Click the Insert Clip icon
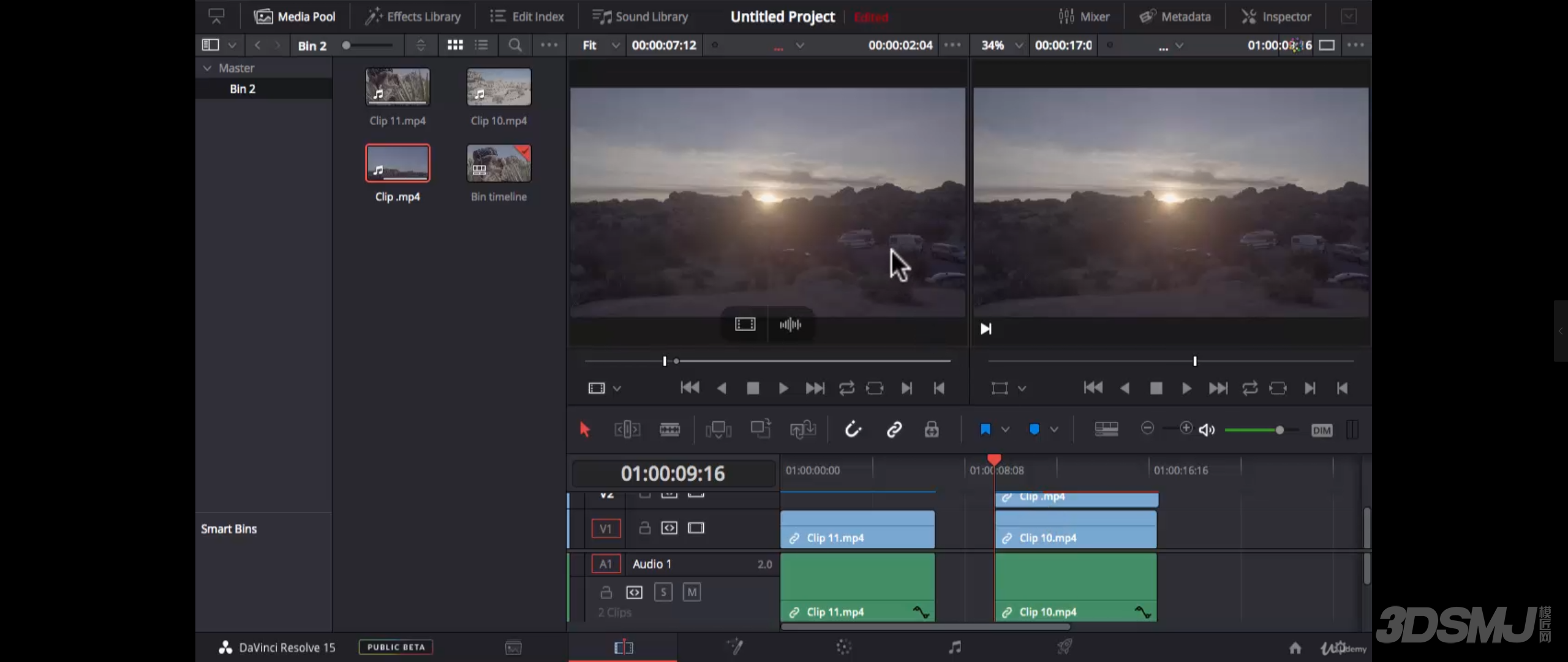The width and height of the screenshot is (1568, 662). click(718, 430)
